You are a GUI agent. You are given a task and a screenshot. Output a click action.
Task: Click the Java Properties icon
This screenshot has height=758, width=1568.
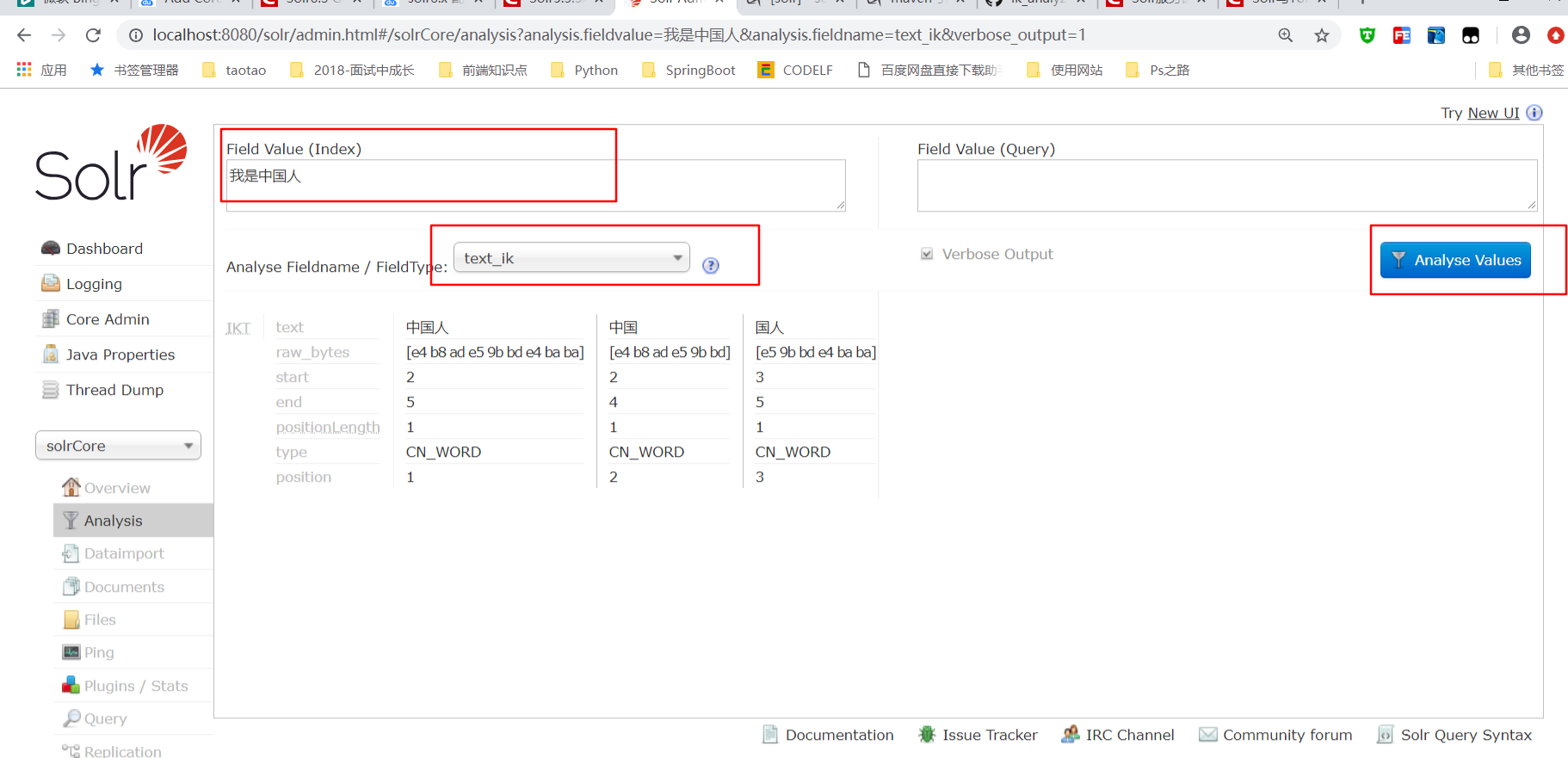click(51, 354)
